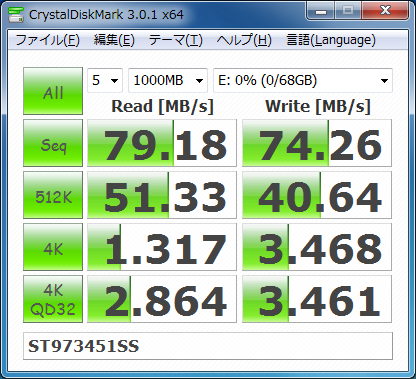
Task: Open the 言語(Language) menu
Action: click(331, 40)
